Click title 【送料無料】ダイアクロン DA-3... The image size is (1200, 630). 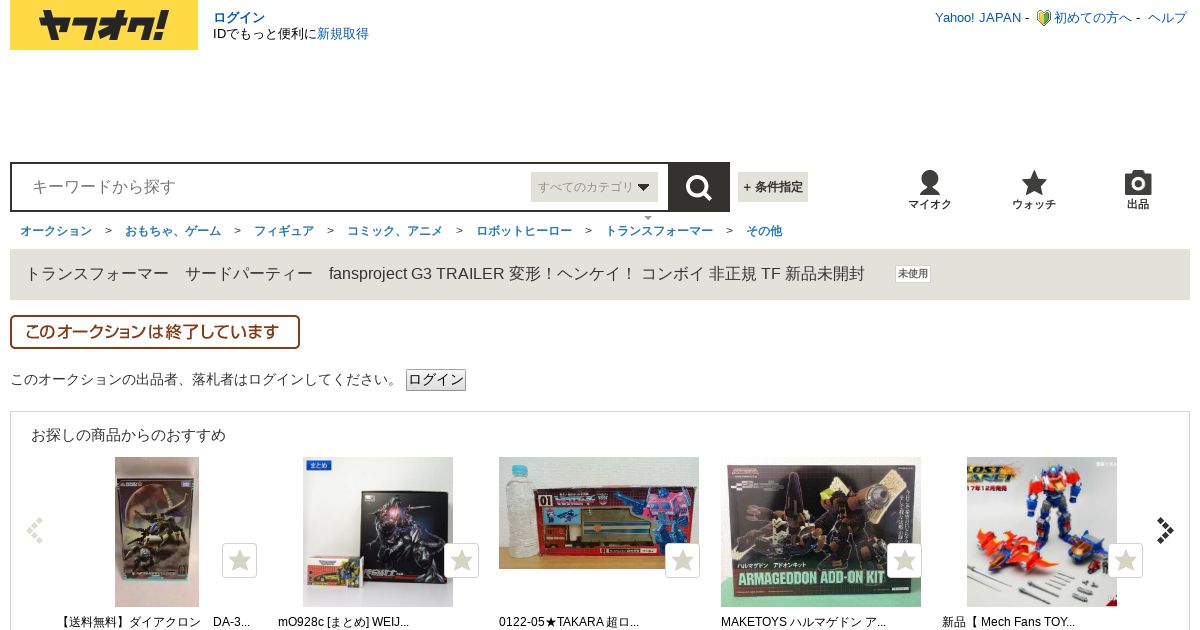pyautogui.click(x=155, y=622)
